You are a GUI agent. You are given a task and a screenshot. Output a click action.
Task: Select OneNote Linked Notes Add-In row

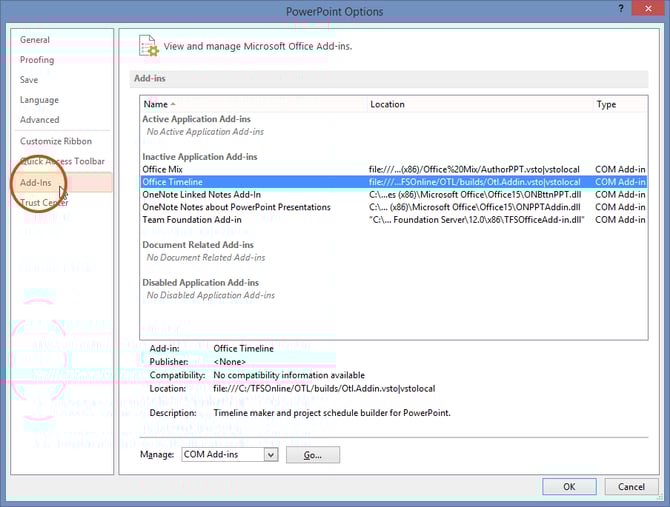click(201, 195)
